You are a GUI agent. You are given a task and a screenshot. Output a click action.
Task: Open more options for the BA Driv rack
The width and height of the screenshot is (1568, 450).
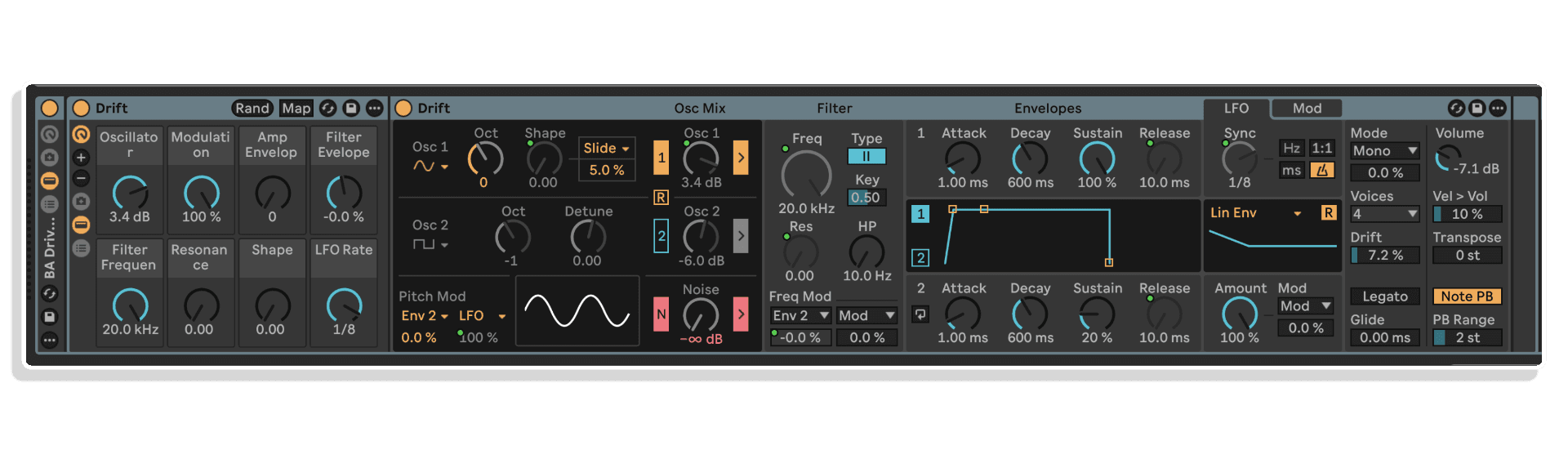click(x=50, y=339)
